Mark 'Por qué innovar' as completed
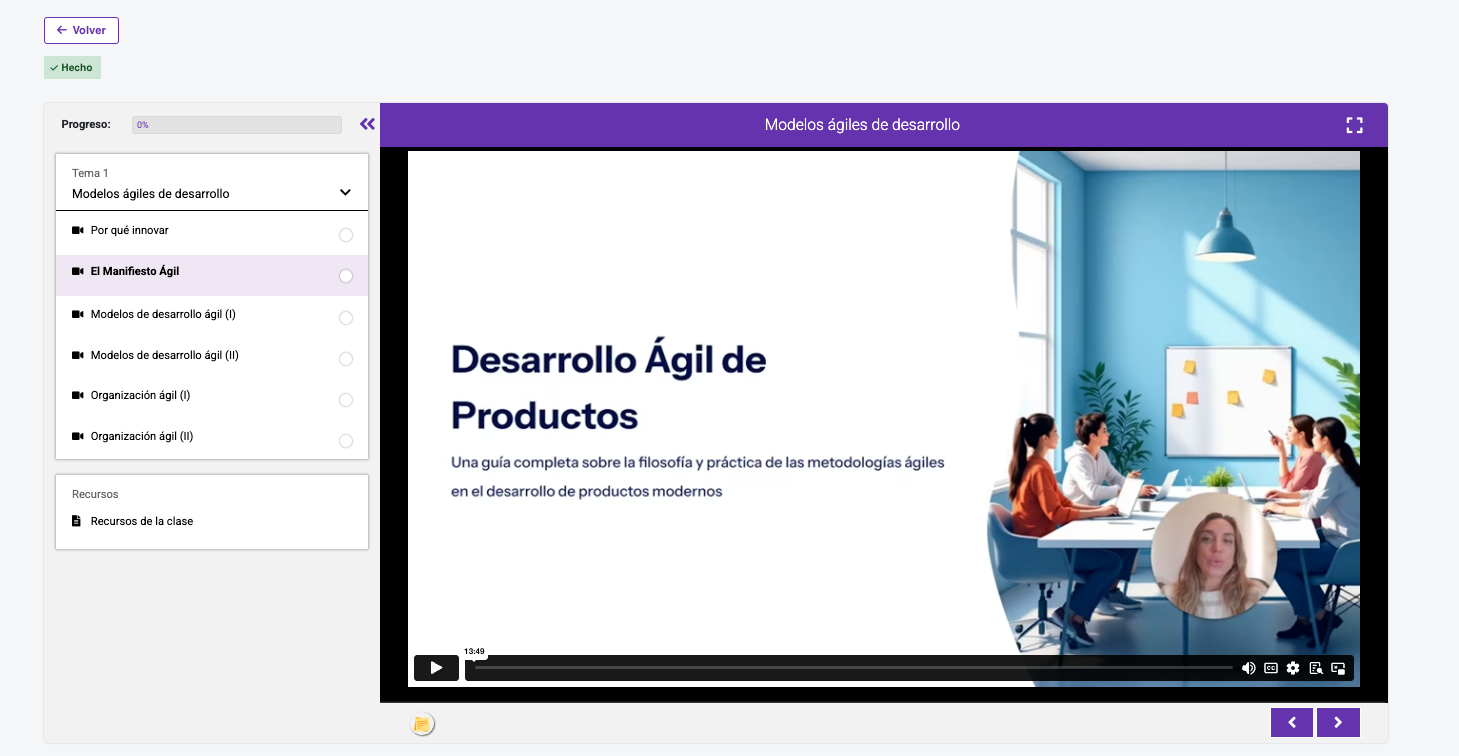Screen dimensions: 1459x756 click(x=346, y=235)
